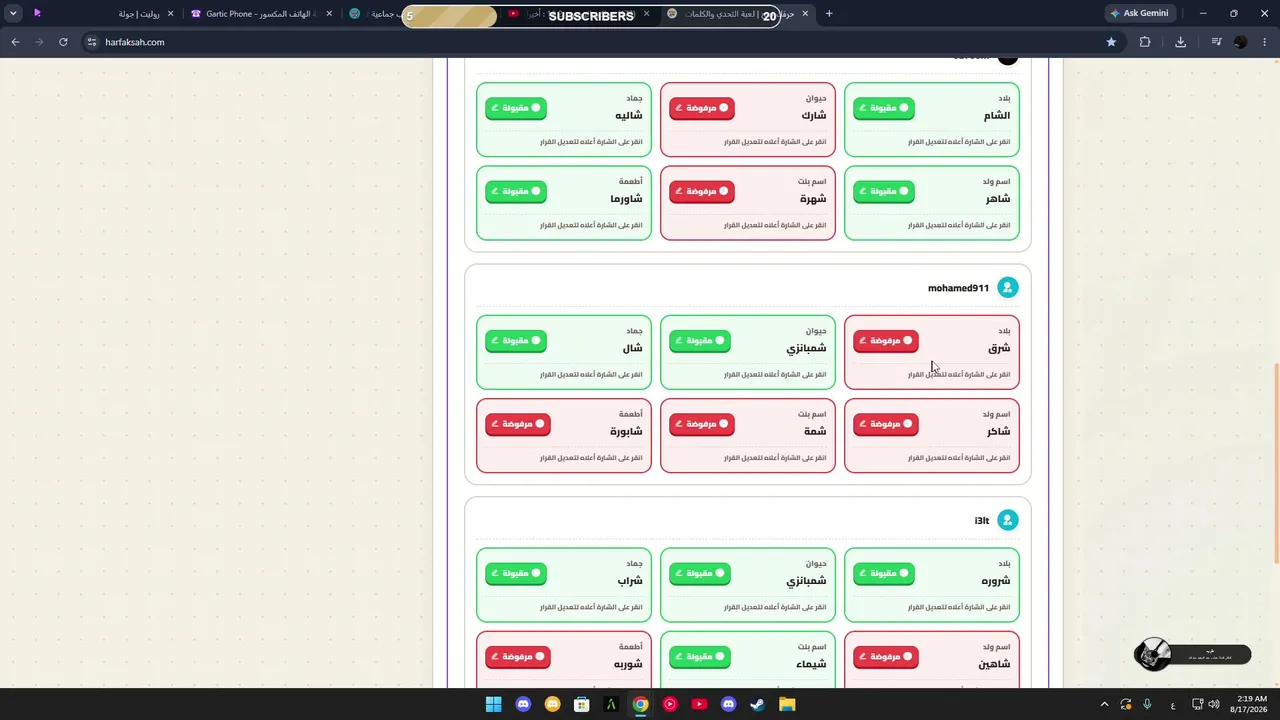1280x720 pixels.
Task: Toggle the مقبولة badge on the شيماء card
Action: coord(699,657)
